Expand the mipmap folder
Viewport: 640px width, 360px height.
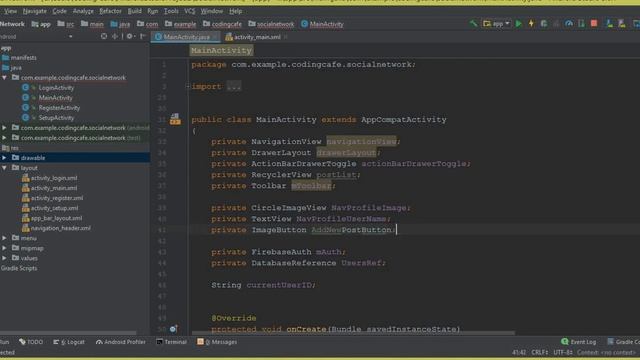pos(4,248)
